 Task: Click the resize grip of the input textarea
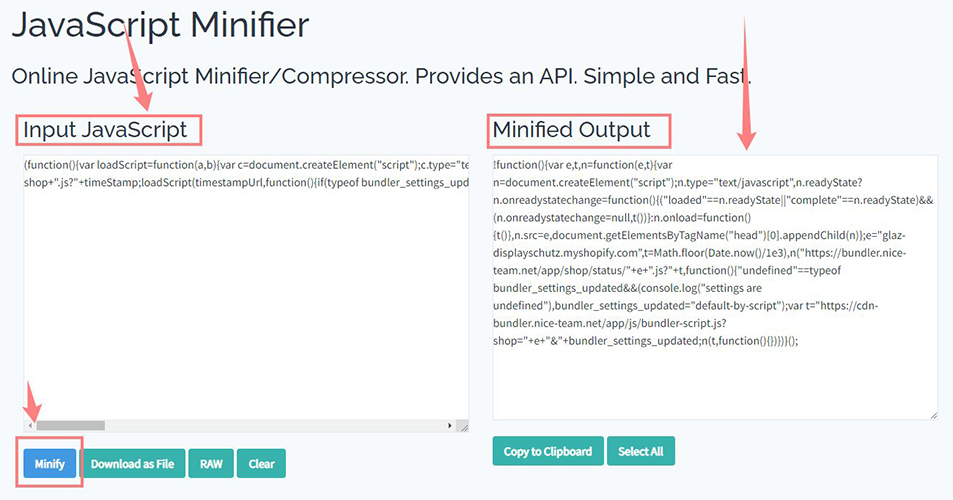(463, 426)
